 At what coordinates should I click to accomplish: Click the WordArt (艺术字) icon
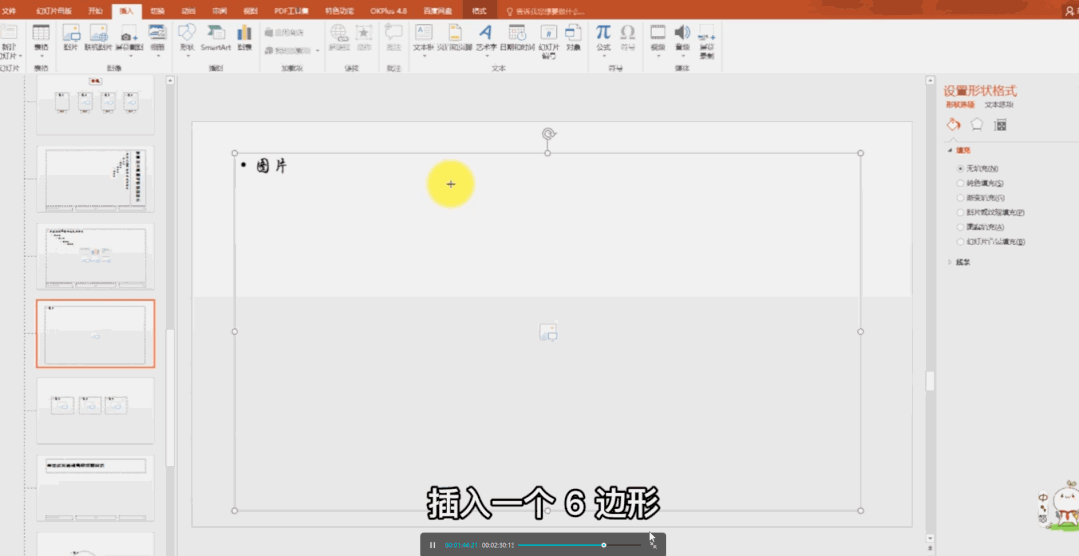click(x=486, y=32)
